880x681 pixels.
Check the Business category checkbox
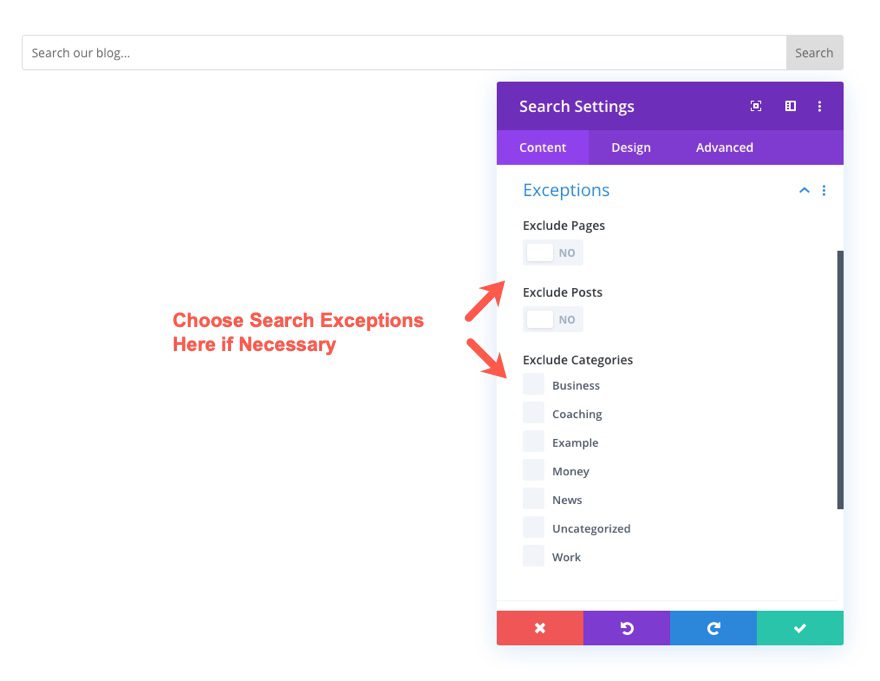(x=533, y=384)
